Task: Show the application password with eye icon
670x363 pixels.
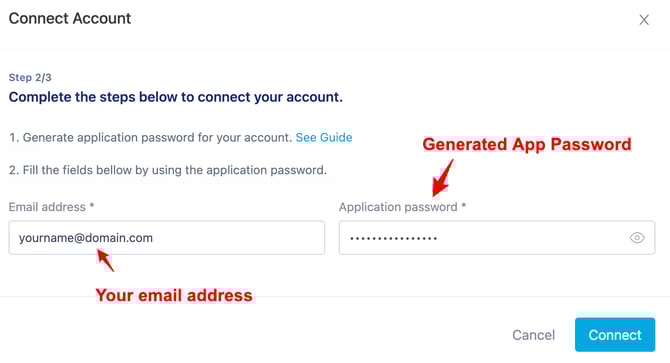Action: click(637, 238)
